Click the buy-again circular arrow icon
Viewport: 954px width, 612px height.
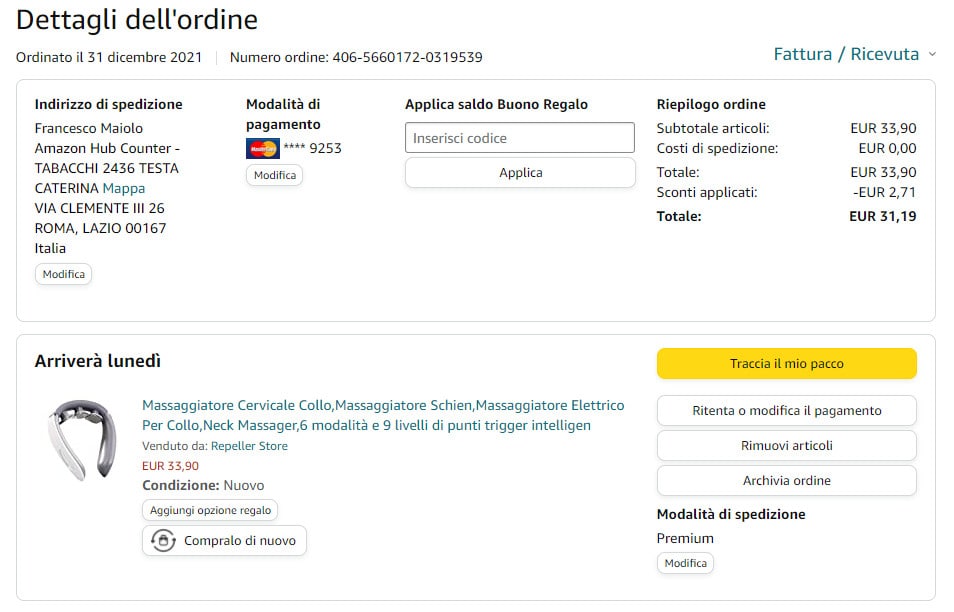[x=163, y=541]
